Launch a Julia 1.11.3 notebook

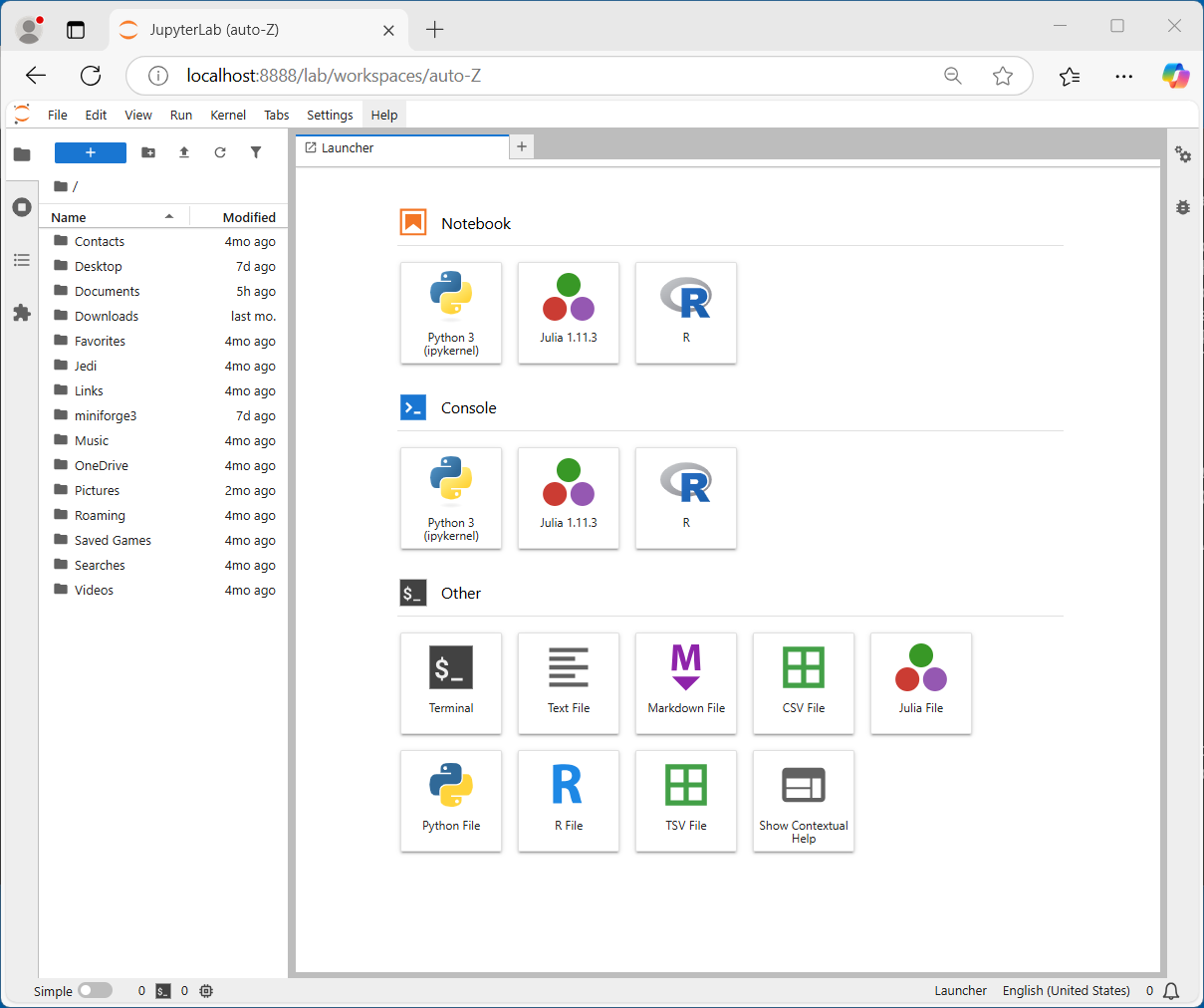[x=569, y=313]
